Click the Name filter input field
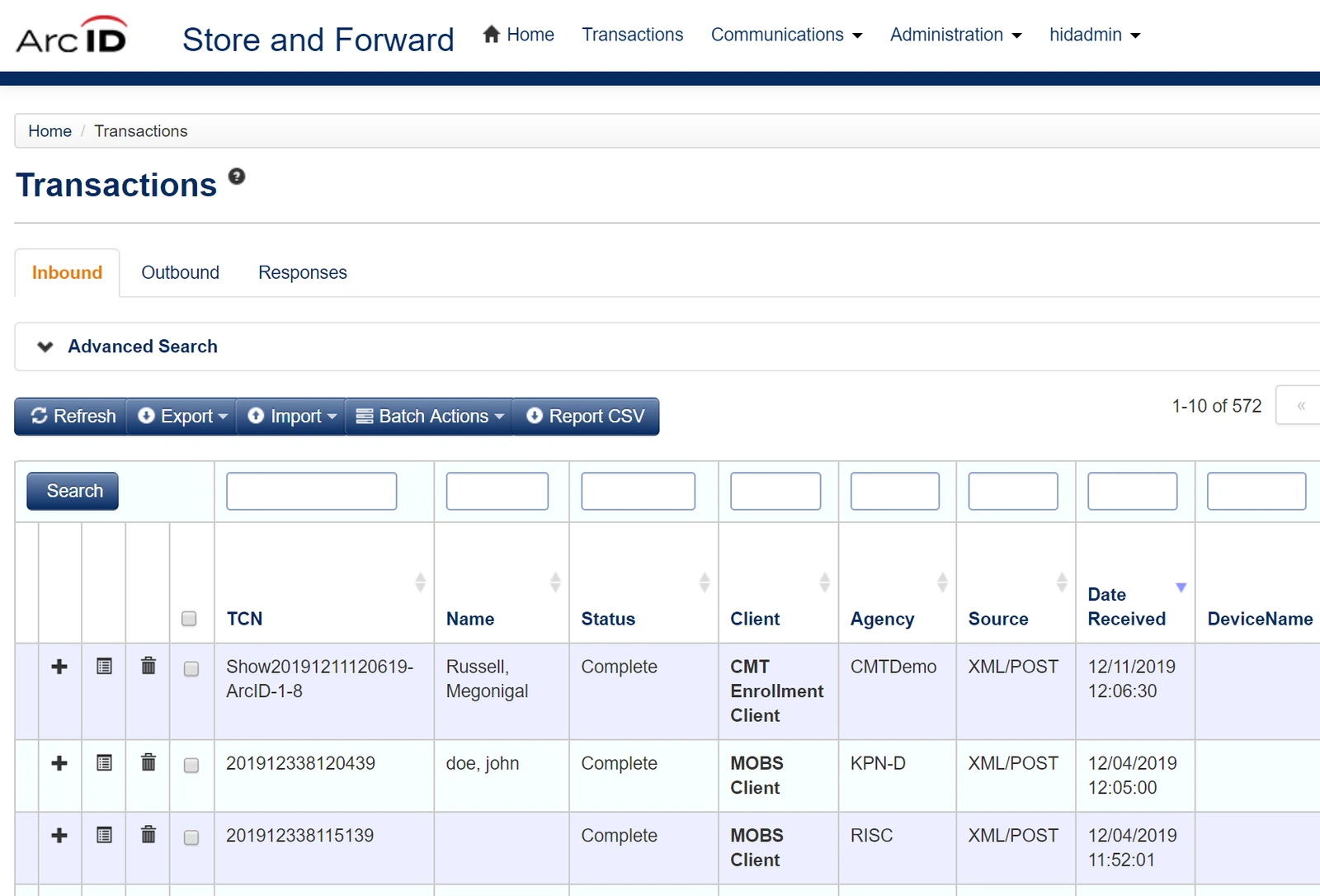Viewport: 1320px width, 896px height. click(497, 491)
